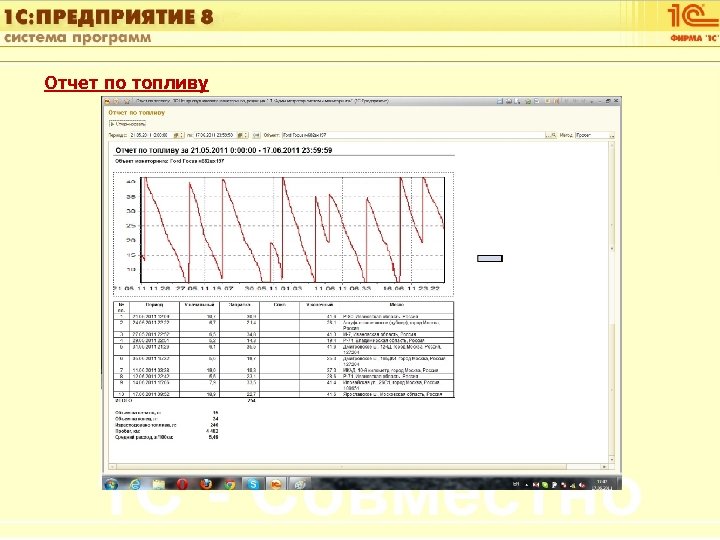Click the period start date field
This screenshot has width=720, height=540.
click(x=151, y=135)
